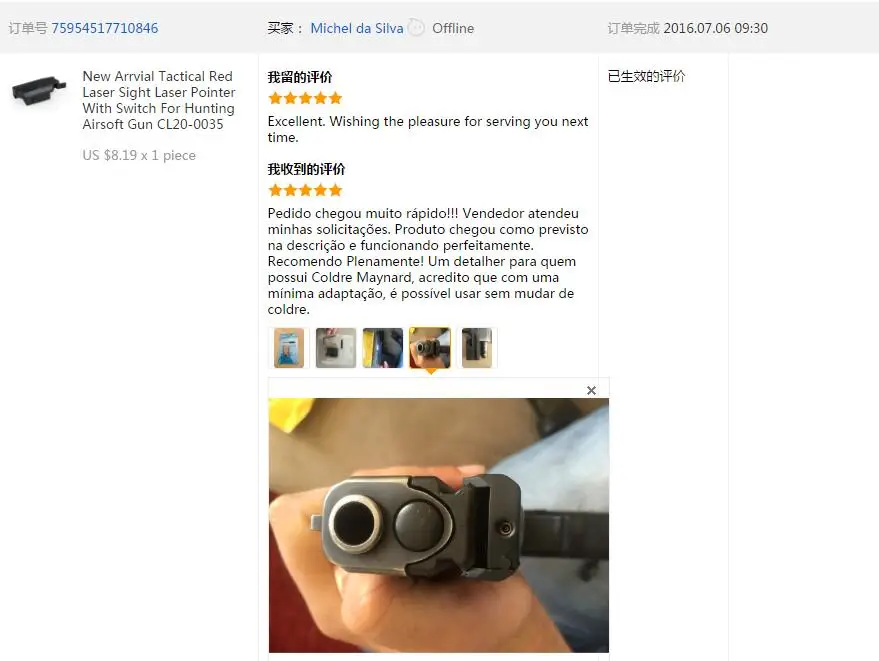Click the 已生效的评价 status label
The height and width of the screenshot is (661, 879).
point(646,76)
